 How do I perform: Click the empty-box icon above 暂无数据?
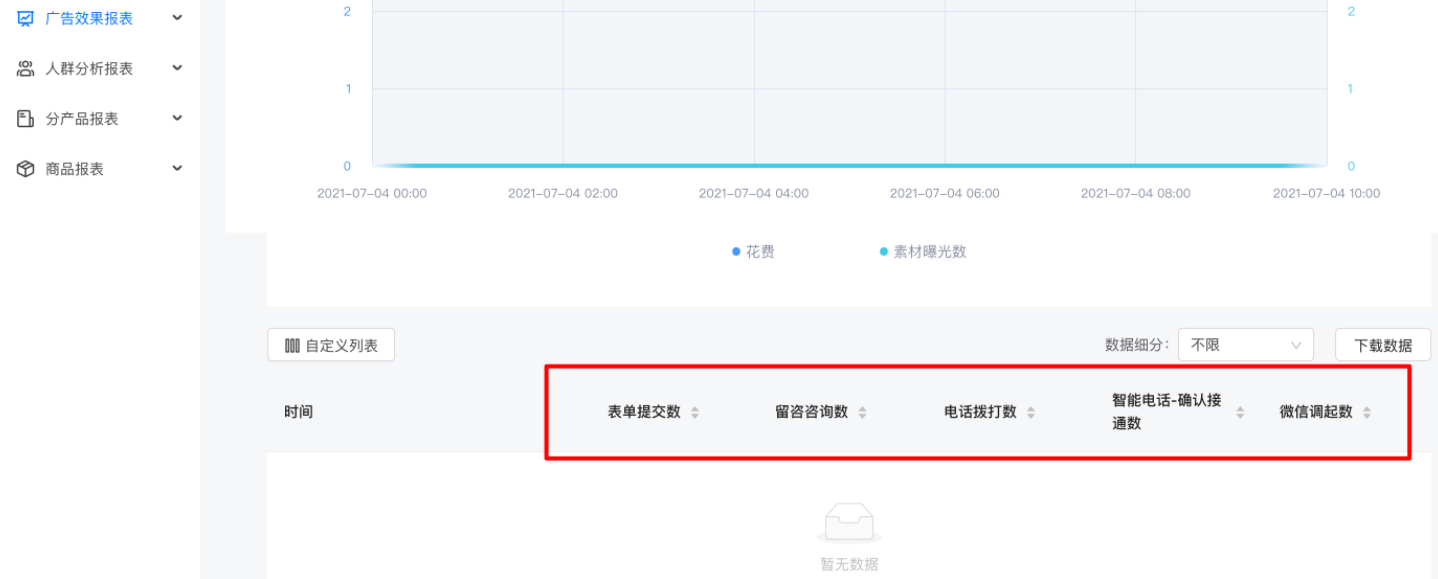[x=848, y=520]
